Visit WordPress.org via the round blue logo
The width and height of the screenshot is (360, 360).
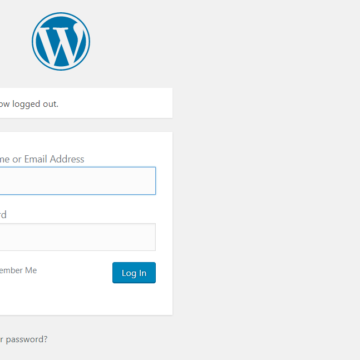[x=61, y=41]
